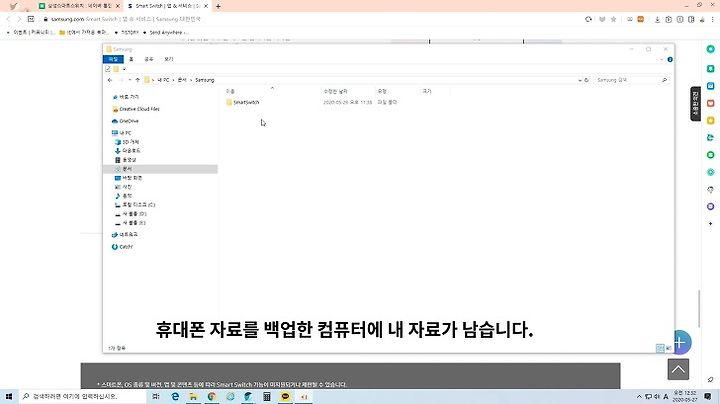
Task: Open 다운로드 in the navigation pane
Action: (x=128, y=151)
